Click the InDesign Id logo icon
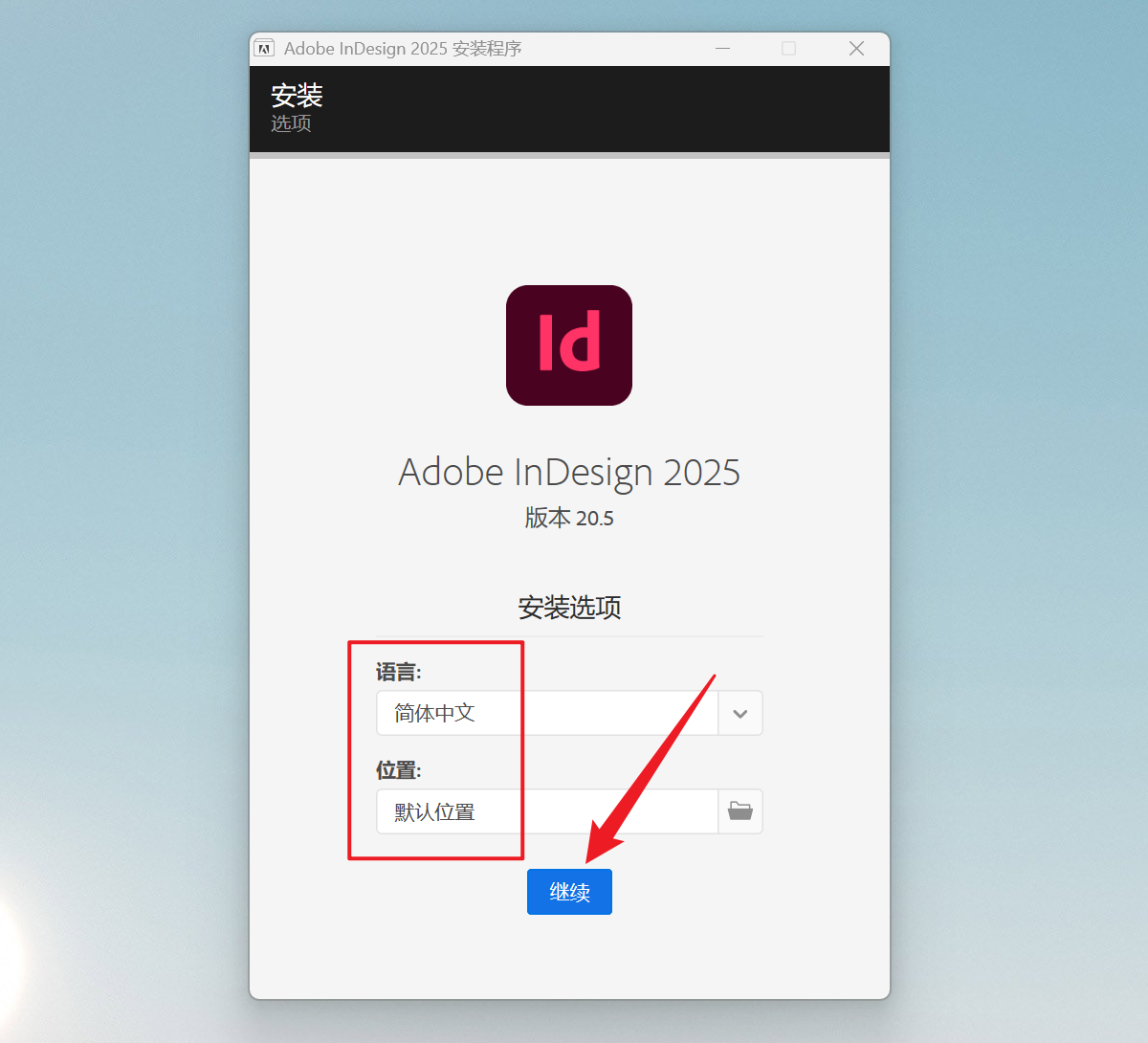The image size is (1148, 1043). pos(569,345)
